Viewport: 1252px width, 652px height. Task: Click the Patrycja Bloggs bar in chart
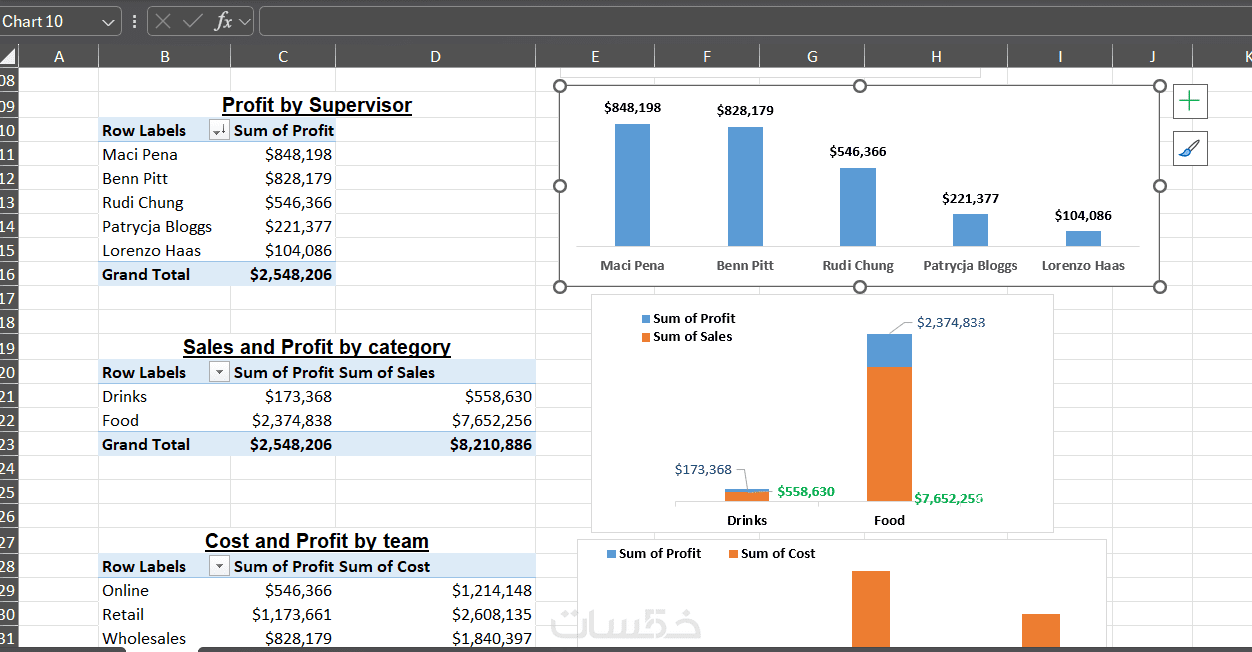970,230
